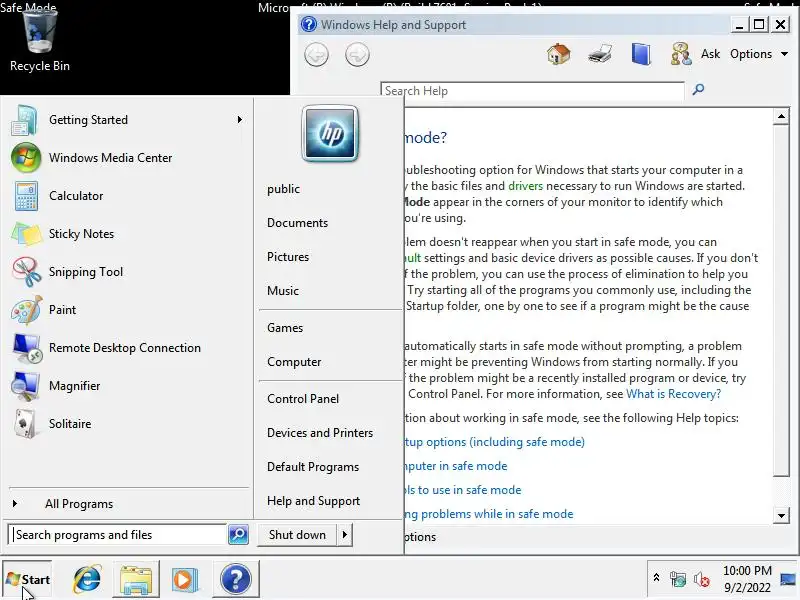Click the taskbar clock showing 10:00 PM
The width and height of the screenshot is (800, 600).
pyautogui.click(x=747, y=579)
